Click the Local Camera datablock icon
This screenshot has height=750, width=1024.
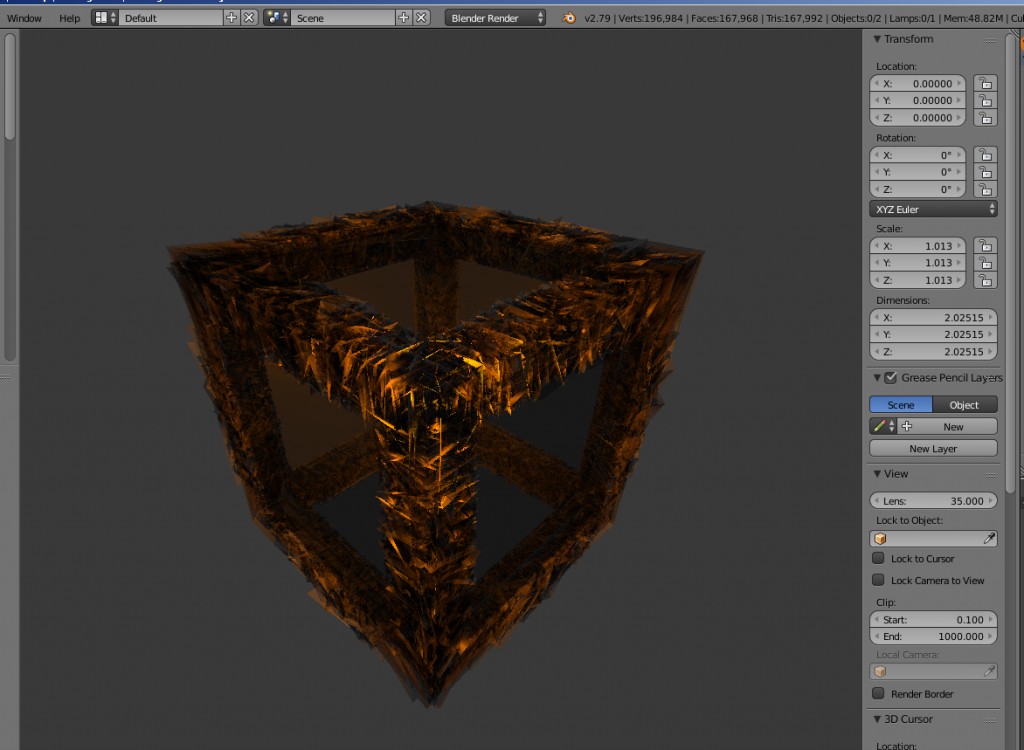(x=878, y=671)
